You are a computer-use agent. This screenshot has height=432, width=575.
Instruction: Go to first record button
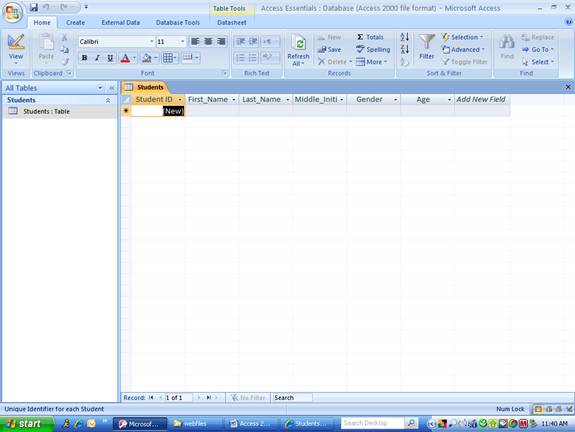(151, 398)
